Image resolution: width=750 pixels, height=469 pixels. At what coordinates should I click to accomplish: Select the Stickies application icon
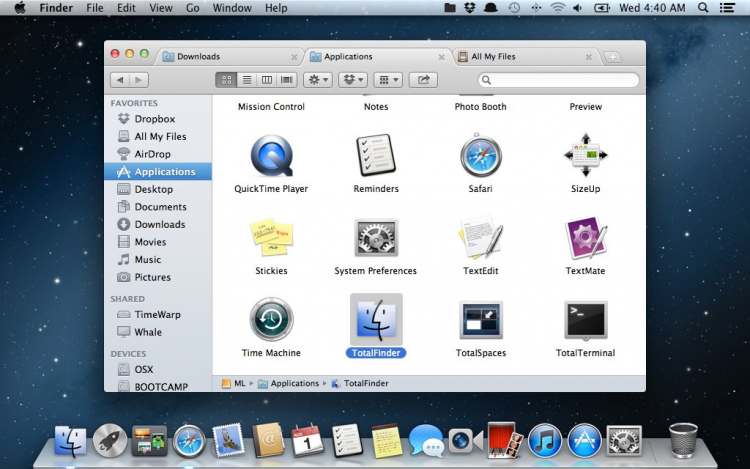[271, 238]
